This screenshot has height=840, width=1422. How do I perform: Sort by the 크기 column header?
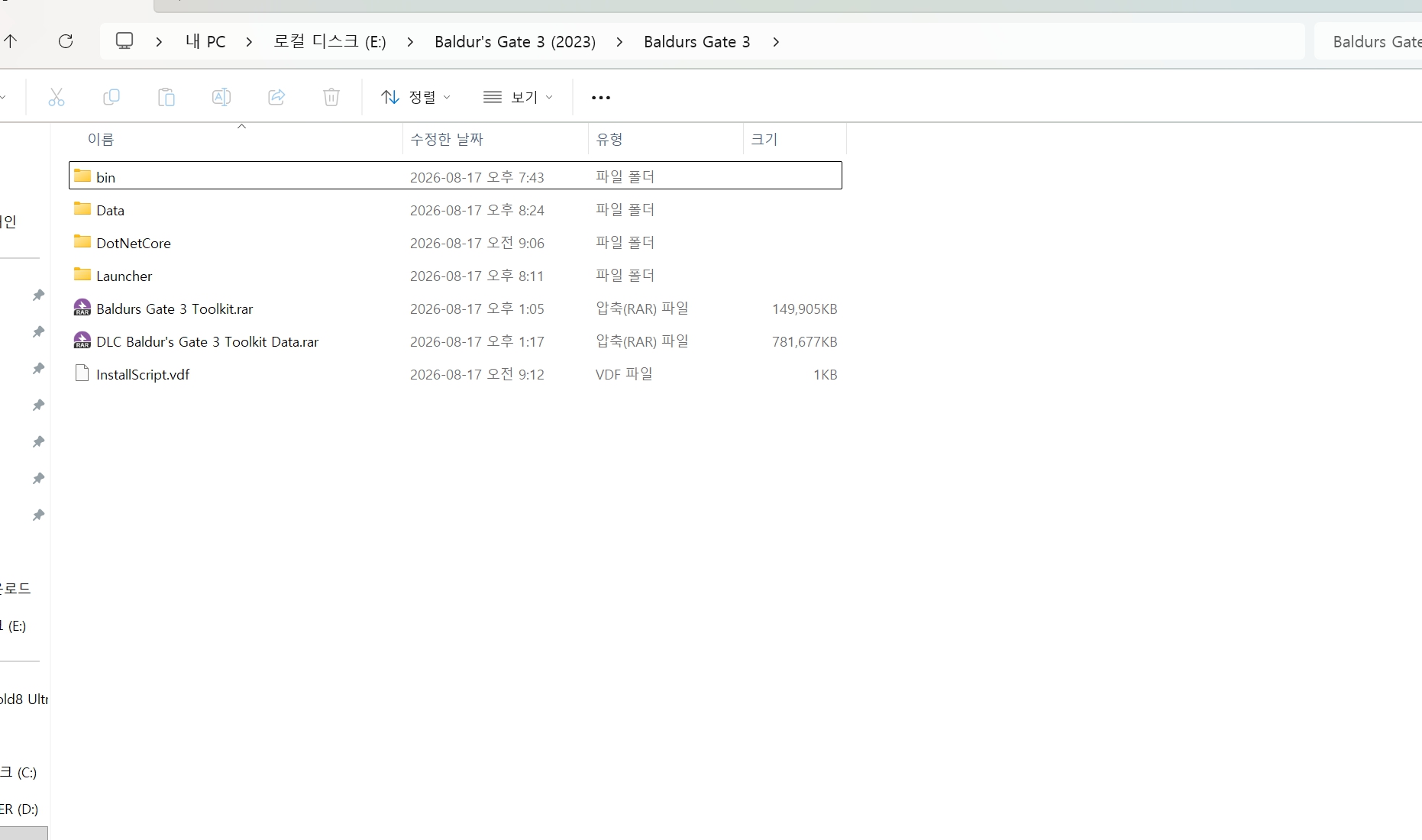pos(764,139)
